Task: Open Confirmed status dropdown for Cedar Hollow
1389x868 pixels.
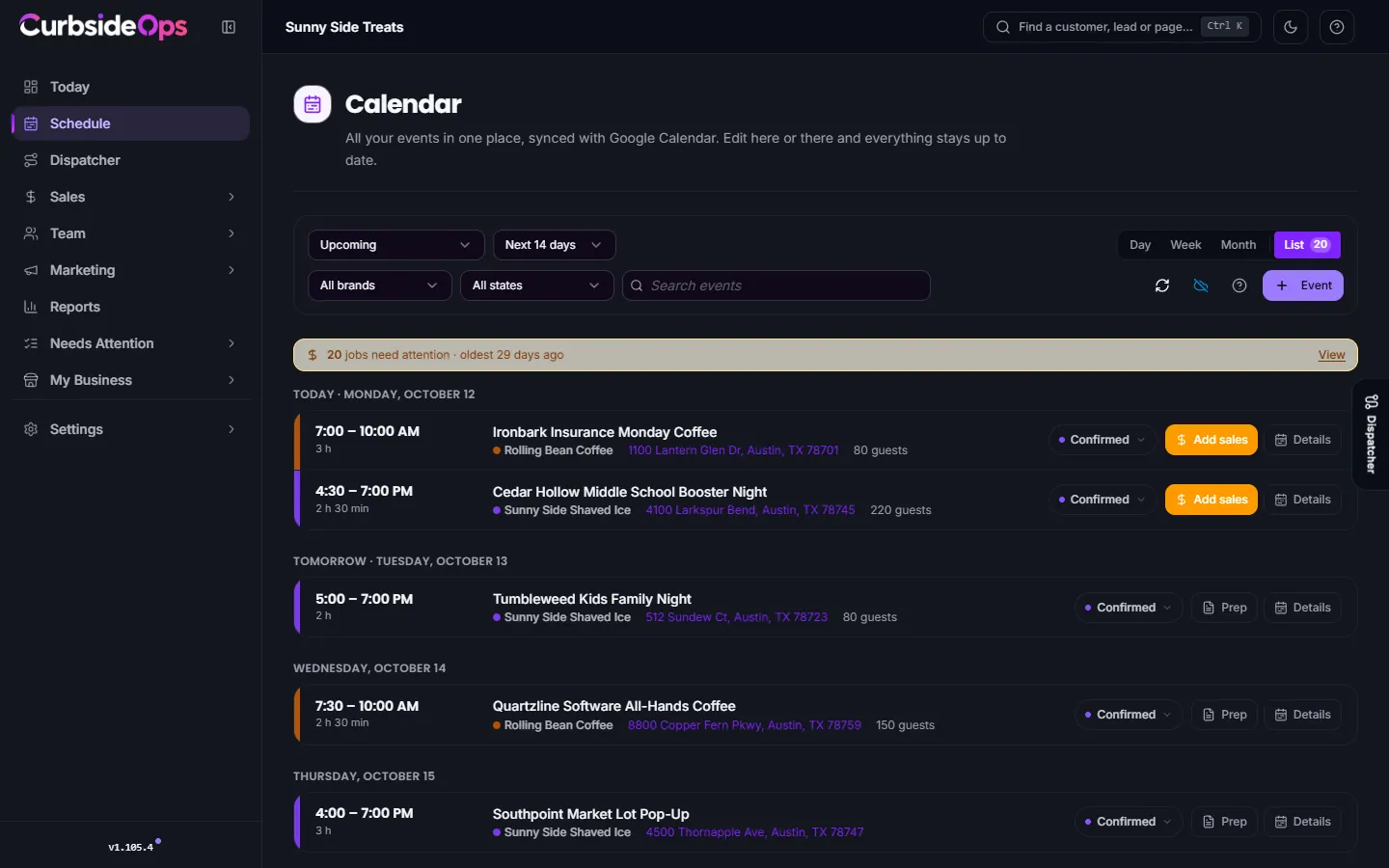Action: 1102,500
